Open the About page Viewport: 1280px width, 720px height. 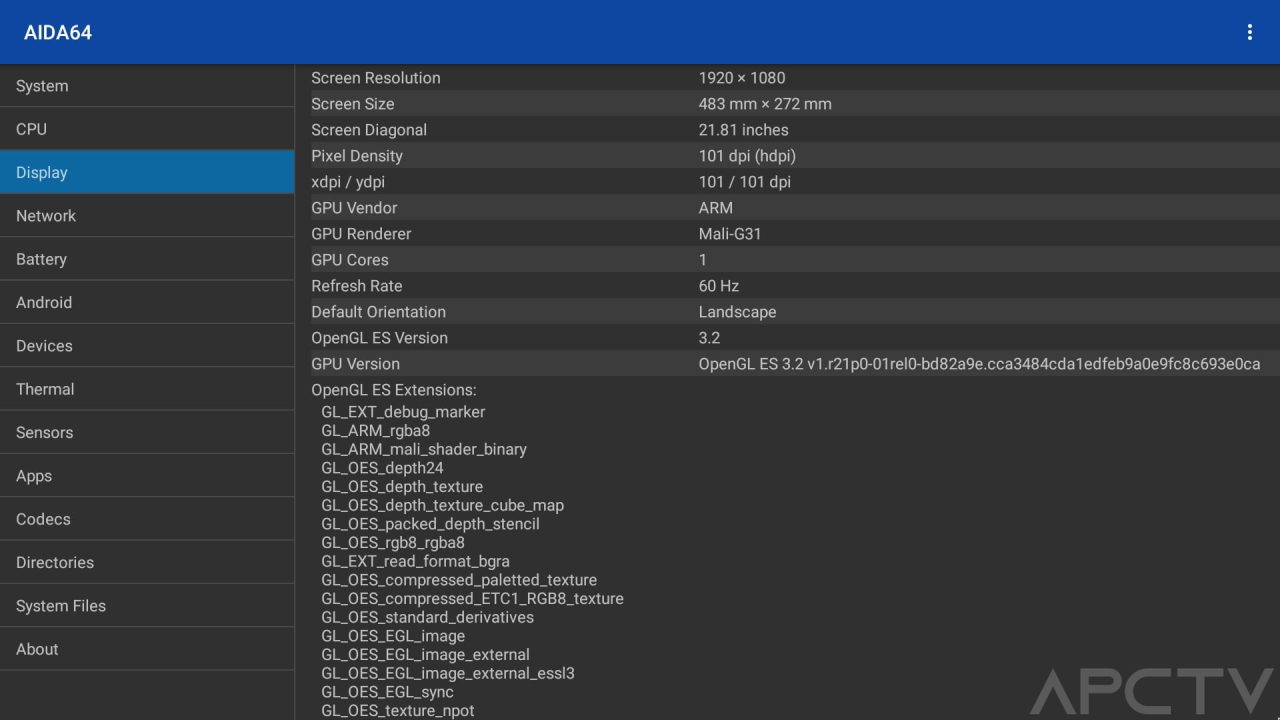tap(147, 649)
